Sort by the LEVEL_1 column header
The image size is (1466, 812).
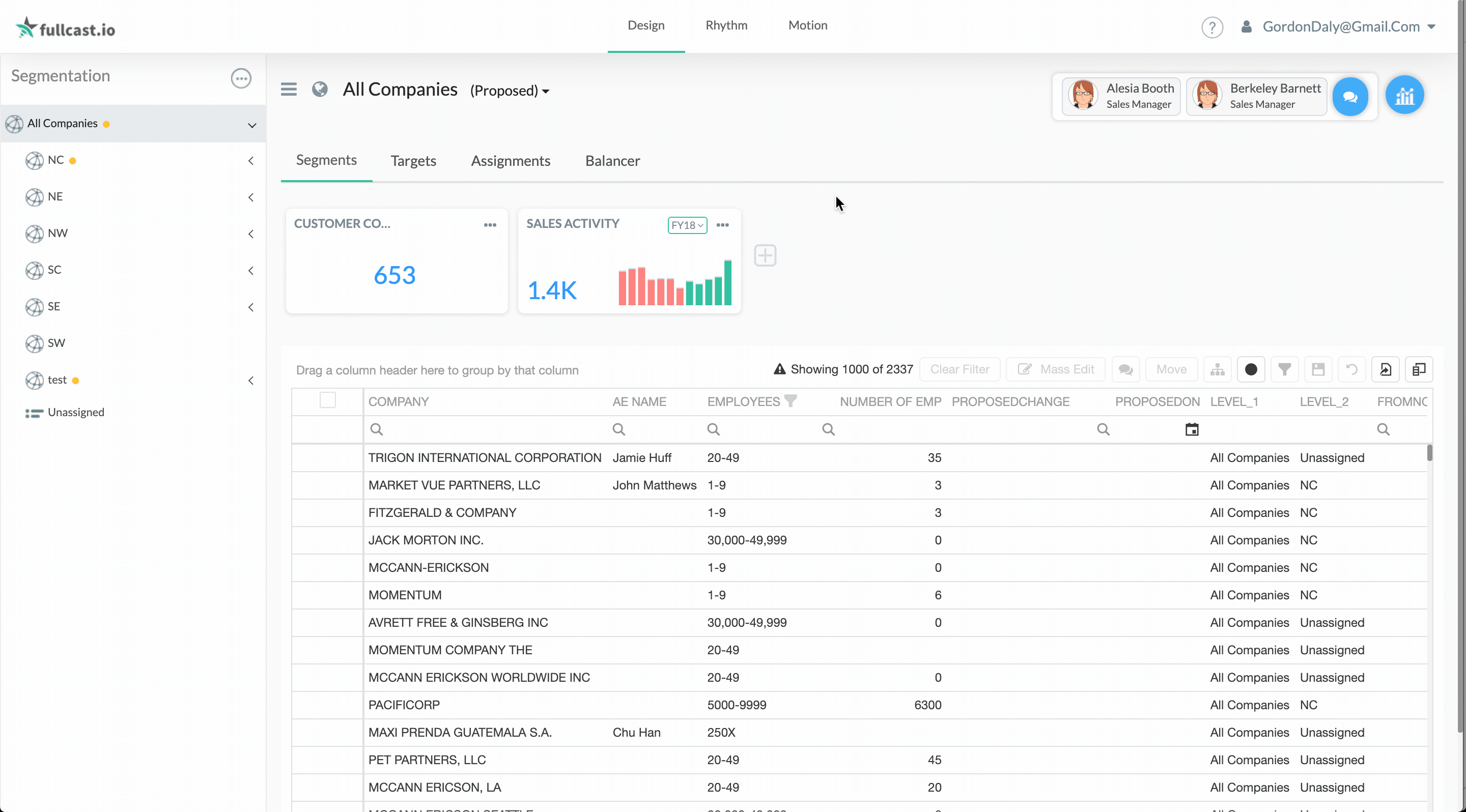pyautogui.click(x=1234, y=401)
